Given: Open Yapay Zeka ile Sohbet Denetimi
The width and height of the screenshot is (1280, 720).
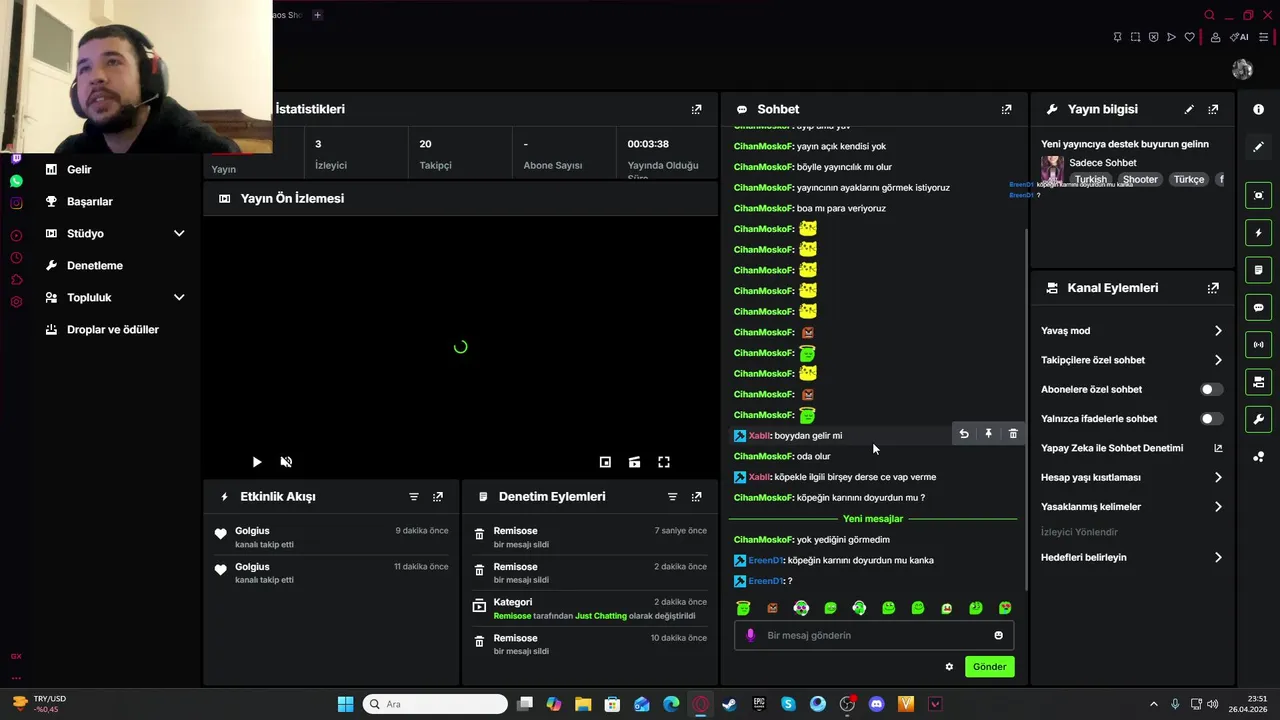Looking at the screenshot, I should click(x=1132, y=448).
